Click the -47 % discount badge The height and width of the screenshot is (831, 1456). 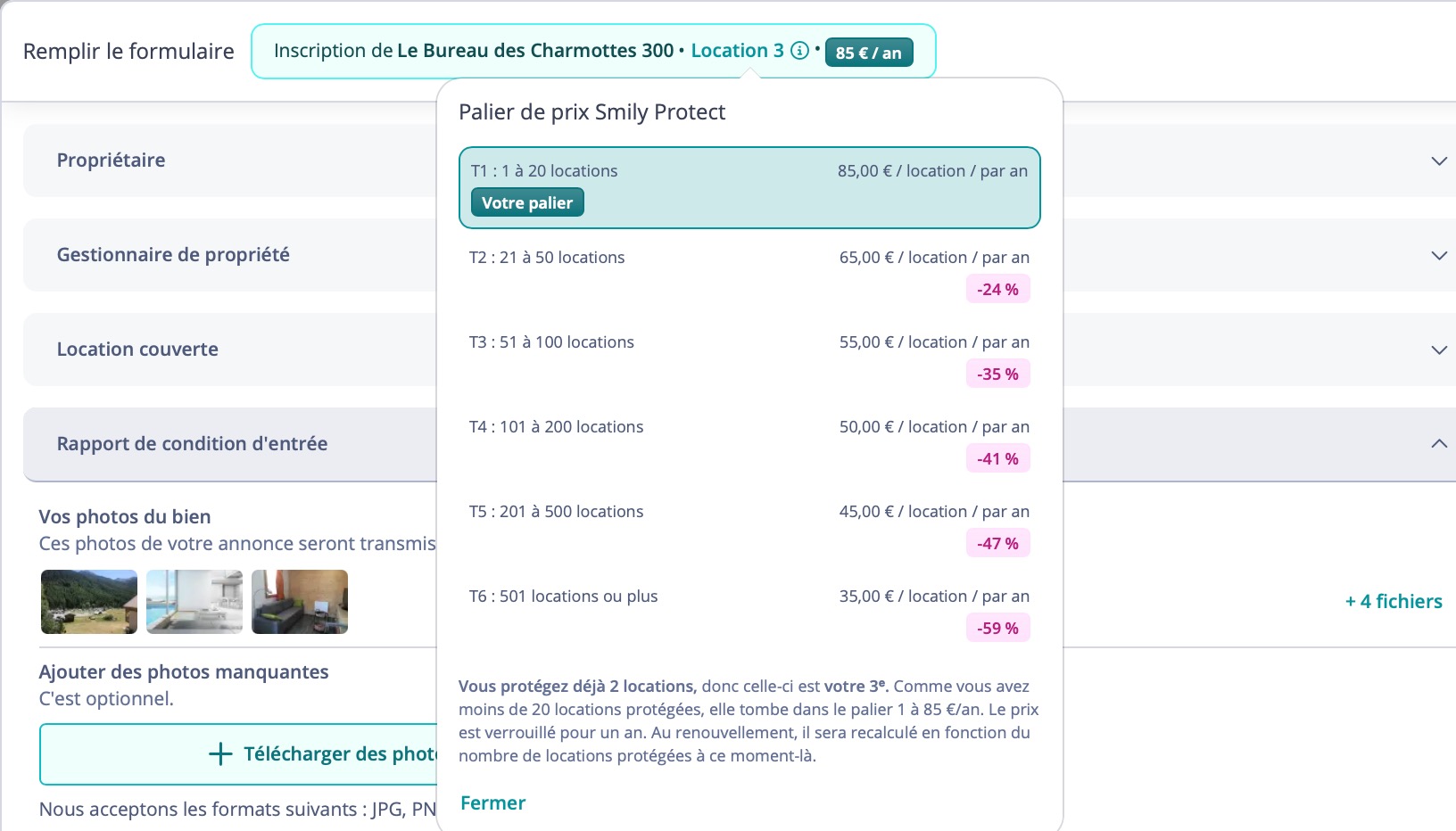pos(997,544)
